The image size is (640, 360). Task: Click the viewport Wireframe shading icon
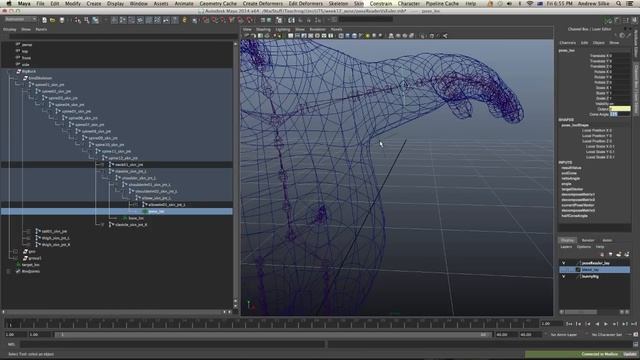coord(341,36)
